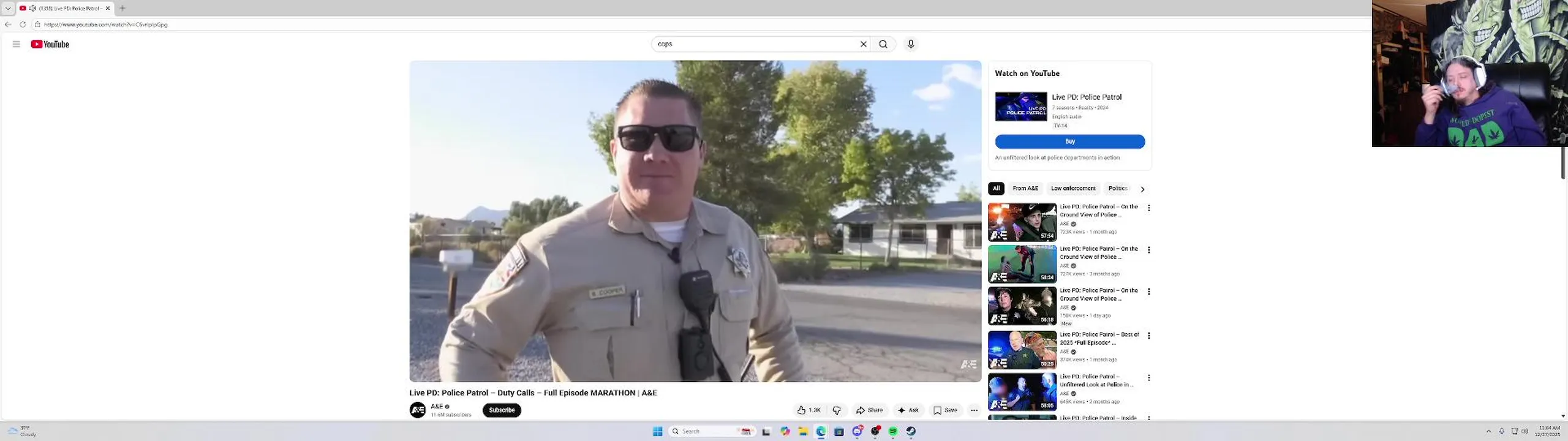The height and width of the screenshot is (441, 1568).
Task: Open the Live PD: Police Patrol show title
Action: click(x=1087, y=97)
